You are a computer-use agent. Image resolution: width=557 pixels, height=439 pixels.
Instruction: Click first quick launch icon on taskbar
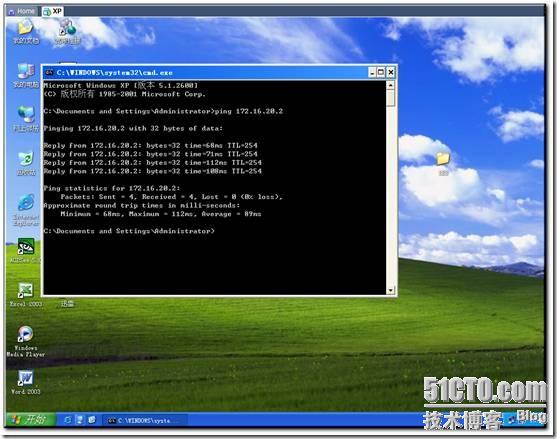[67, 420]
